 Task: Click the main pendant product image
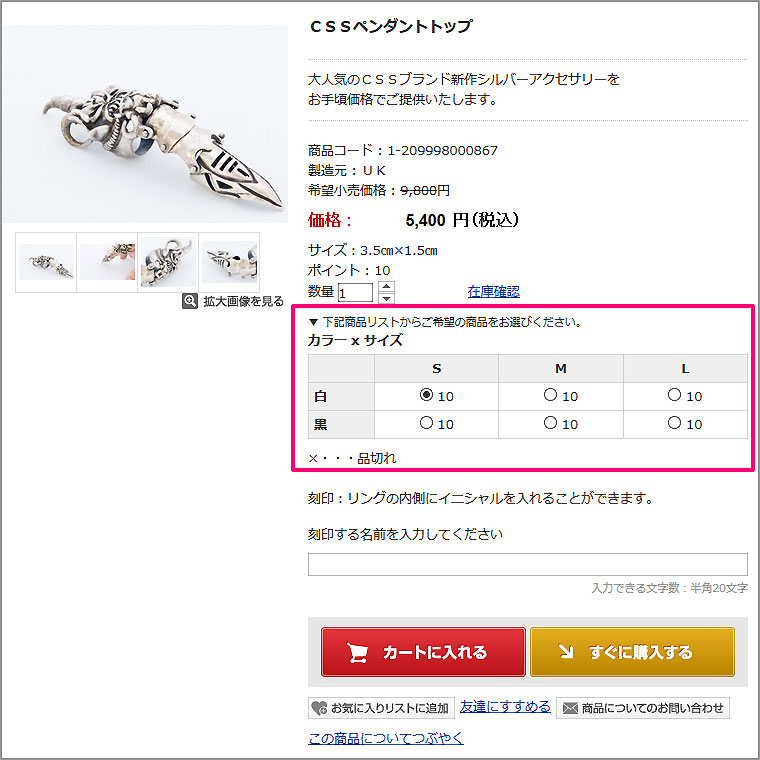145,124
